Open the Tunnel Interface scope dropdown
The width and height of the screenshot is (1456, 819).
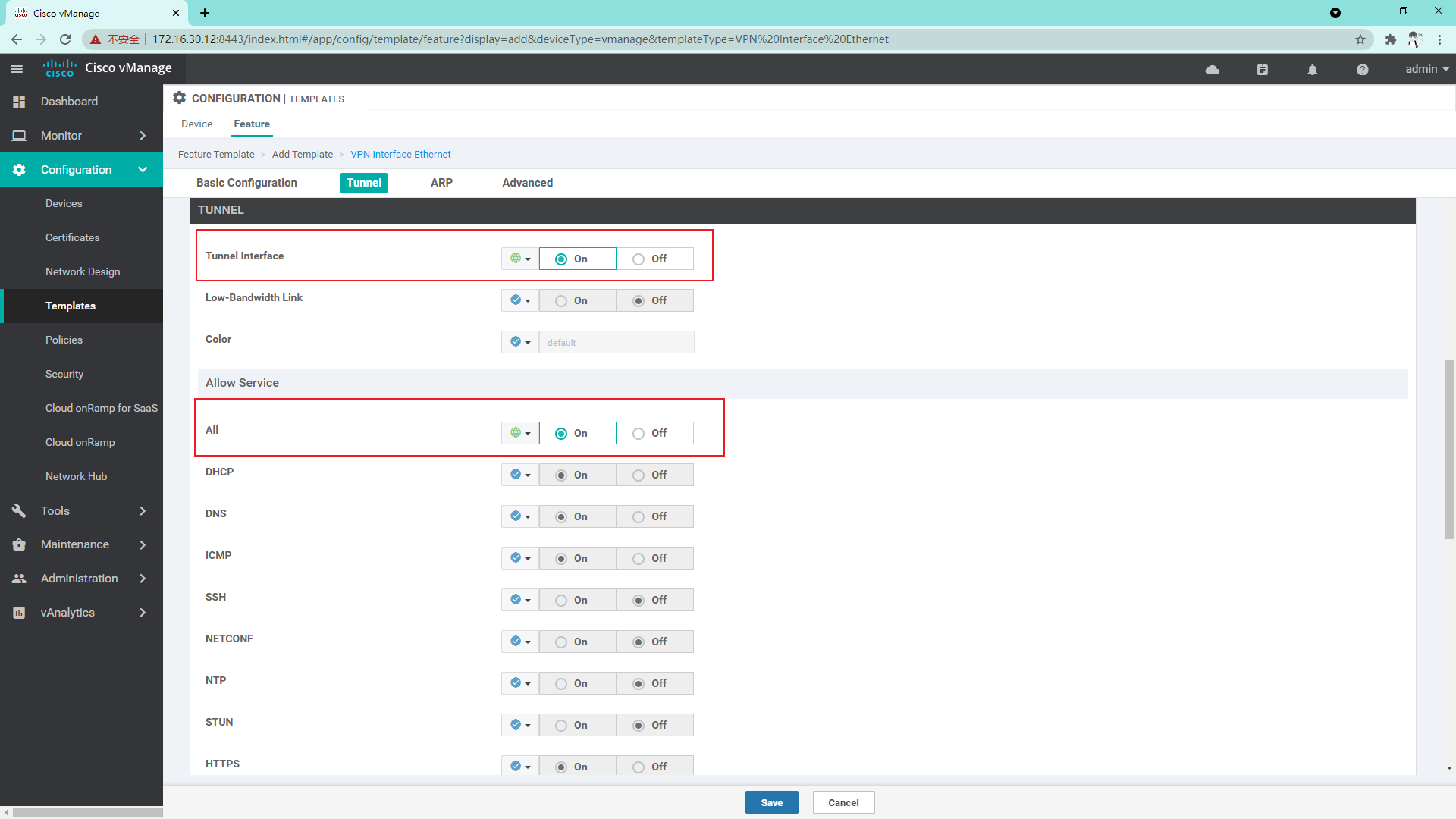click(x=519, y=259)
